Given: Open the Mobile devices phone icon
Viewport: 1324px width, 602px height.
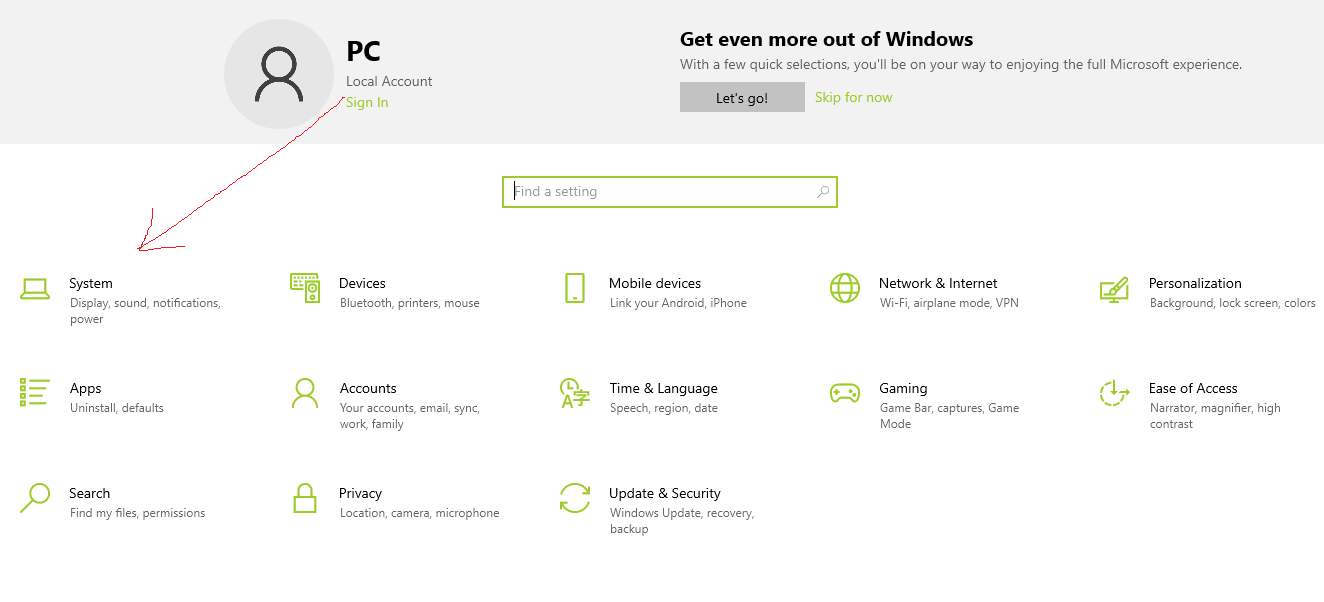Looking at the screenshot, I should (x=574, y=288).
